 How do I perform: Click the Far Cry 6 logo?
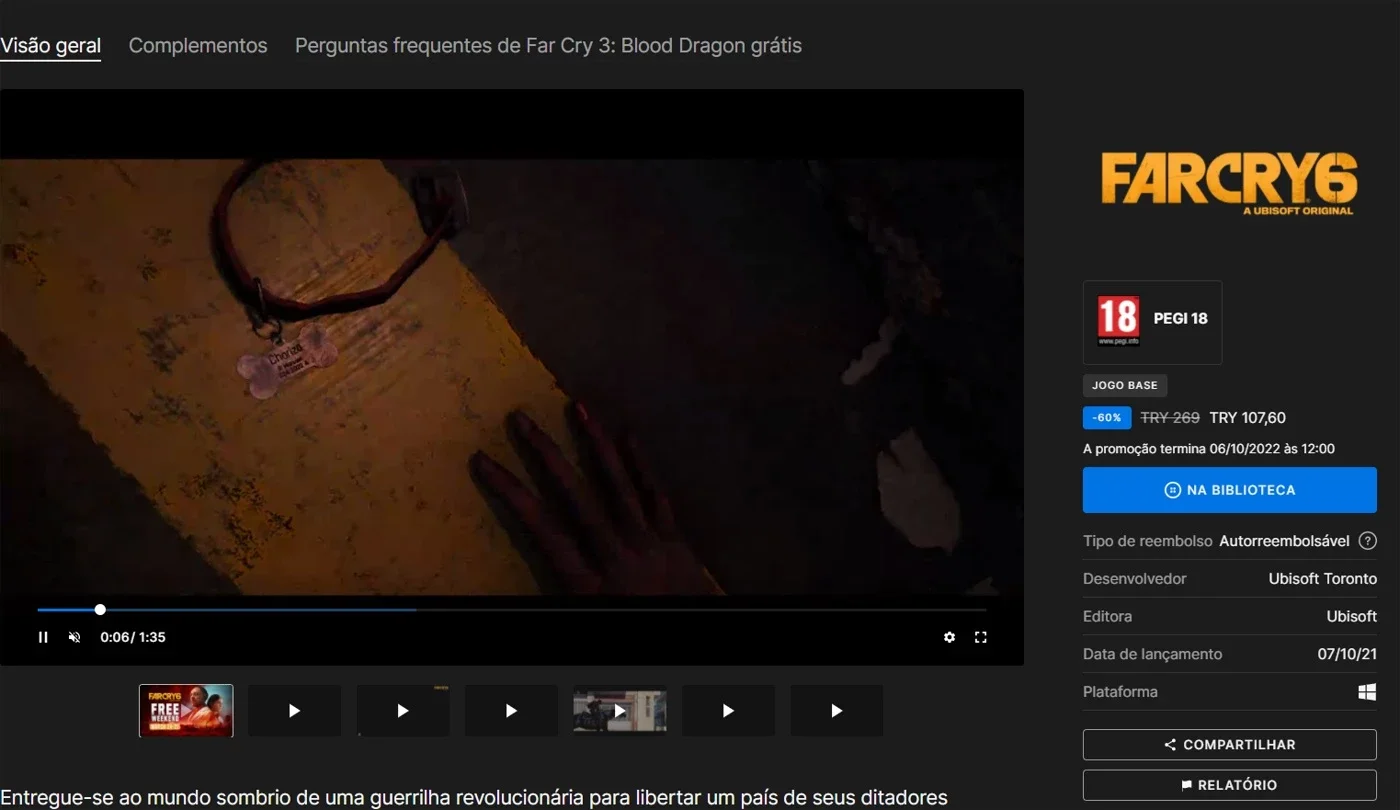click(1229, 185)
